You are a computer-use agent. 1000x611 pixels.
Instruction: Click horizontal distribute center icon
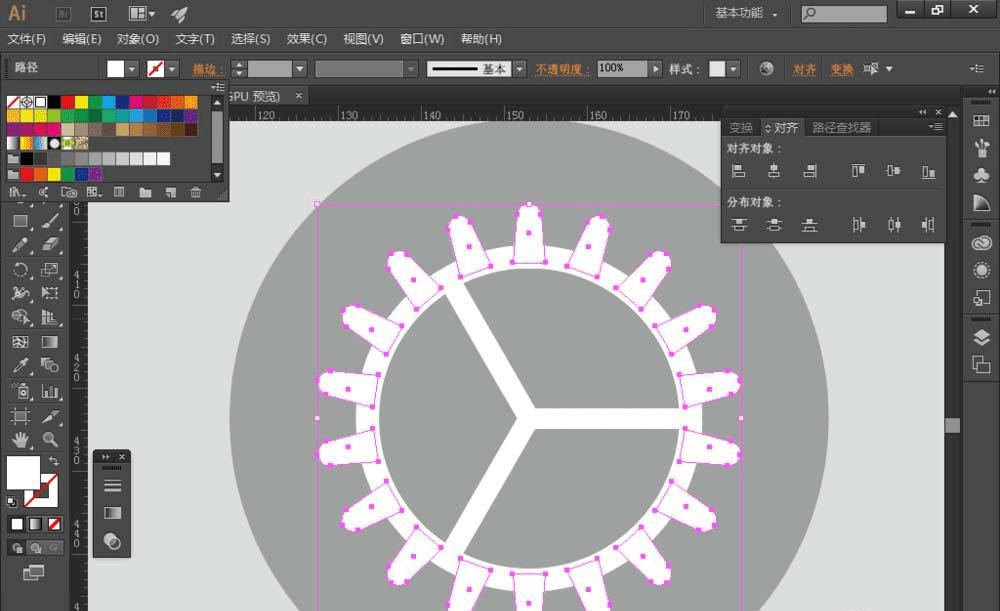894,225
